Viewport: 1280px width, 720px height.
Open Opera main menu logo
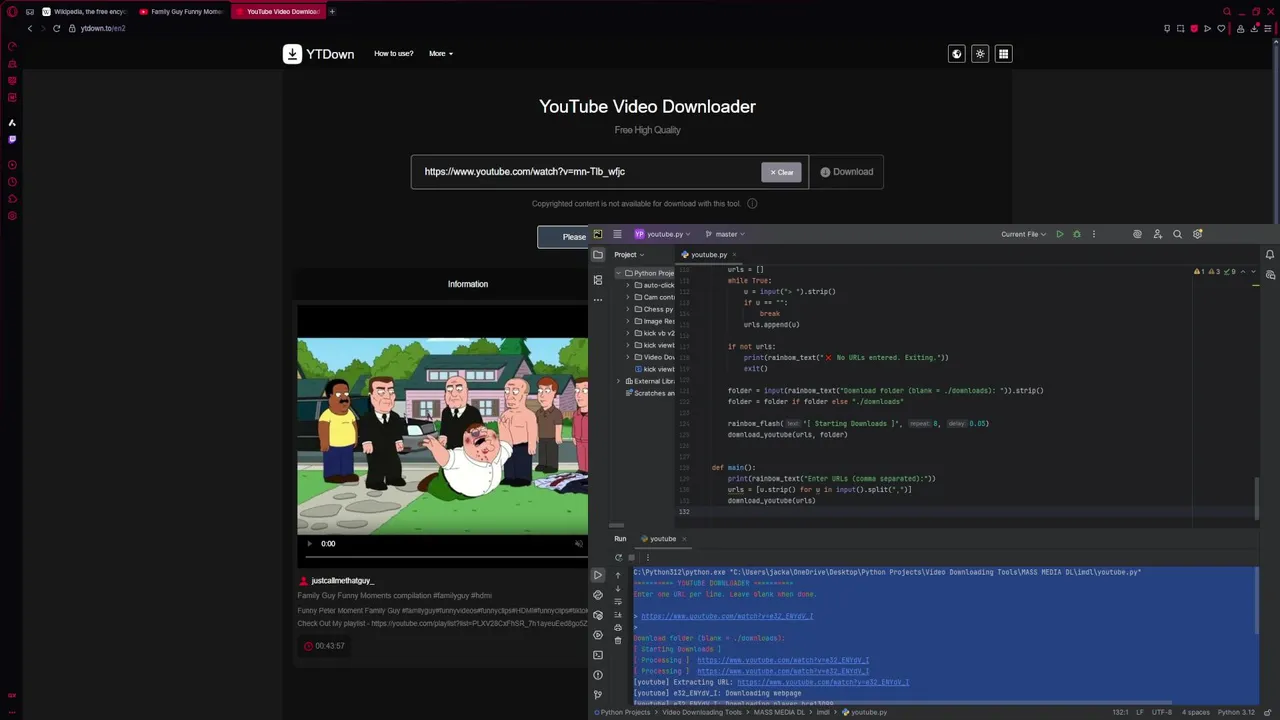click(12, 12)
